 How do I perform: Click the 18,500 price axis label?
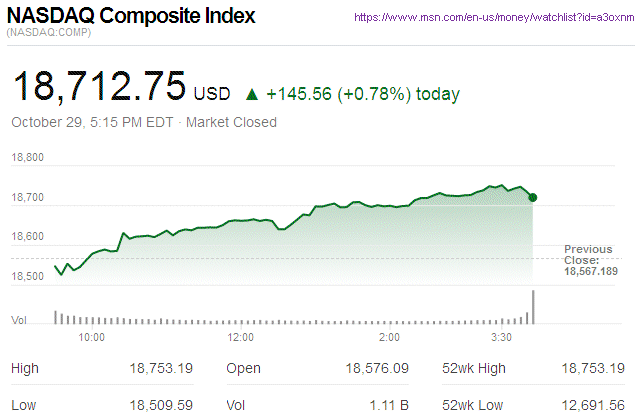click(28, 275)
